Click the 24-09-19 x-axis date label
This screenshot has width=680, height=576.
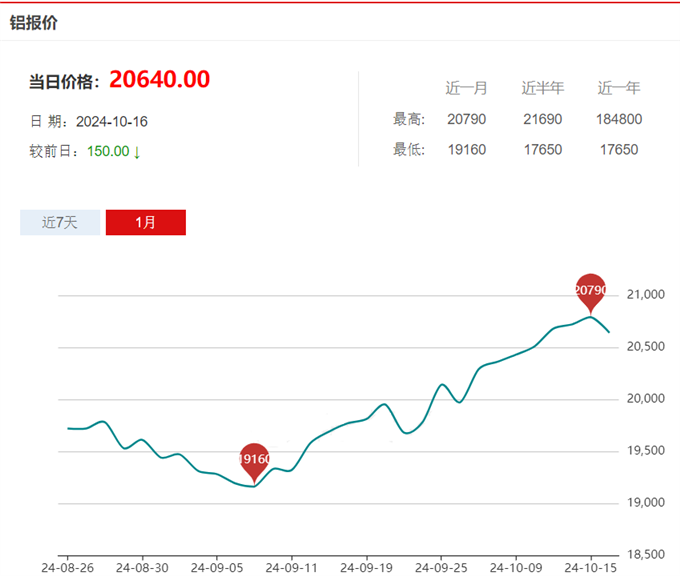[x=366, y=565]
